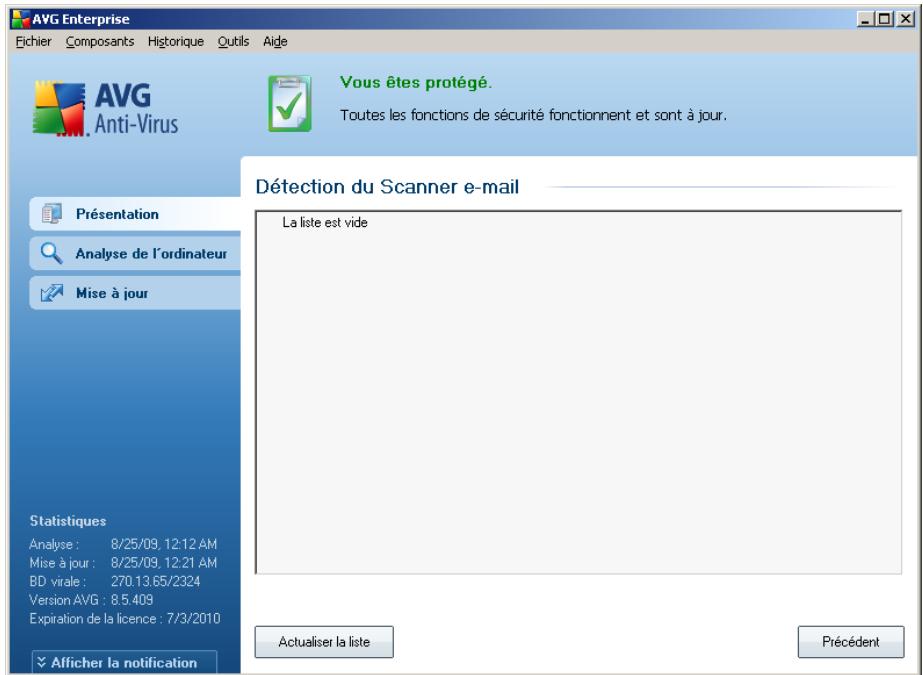Viewport: 923px width, 675px height.
Task: Click the Mise à jour update icon
Action: pyautogui.click(x=52, y=293)
